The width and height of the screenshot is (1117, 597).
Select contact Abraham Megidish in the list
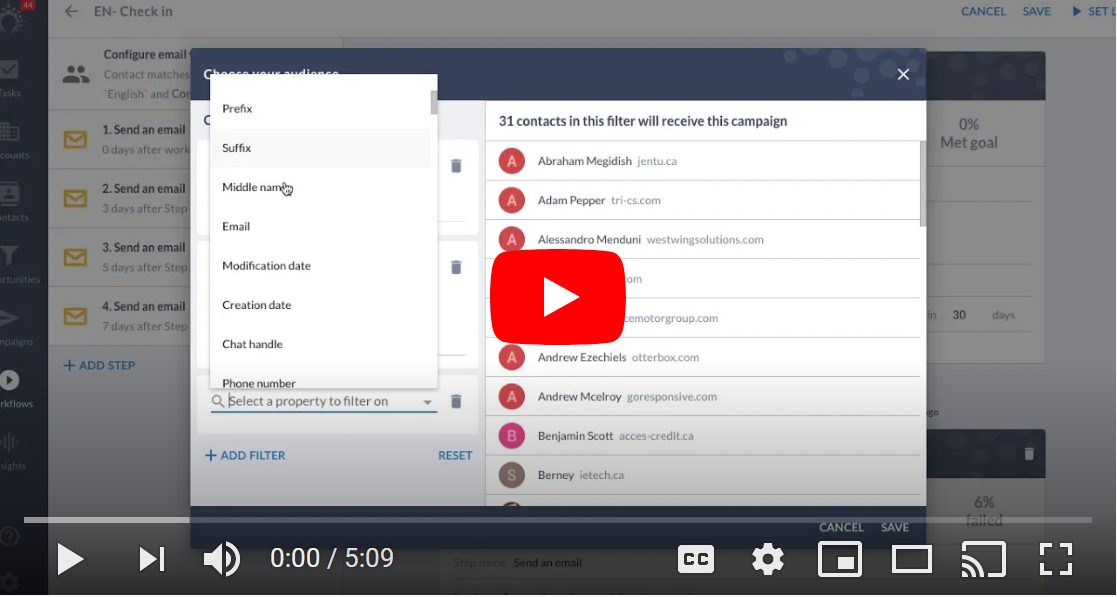pyautogui.click(x=584, y=161)
